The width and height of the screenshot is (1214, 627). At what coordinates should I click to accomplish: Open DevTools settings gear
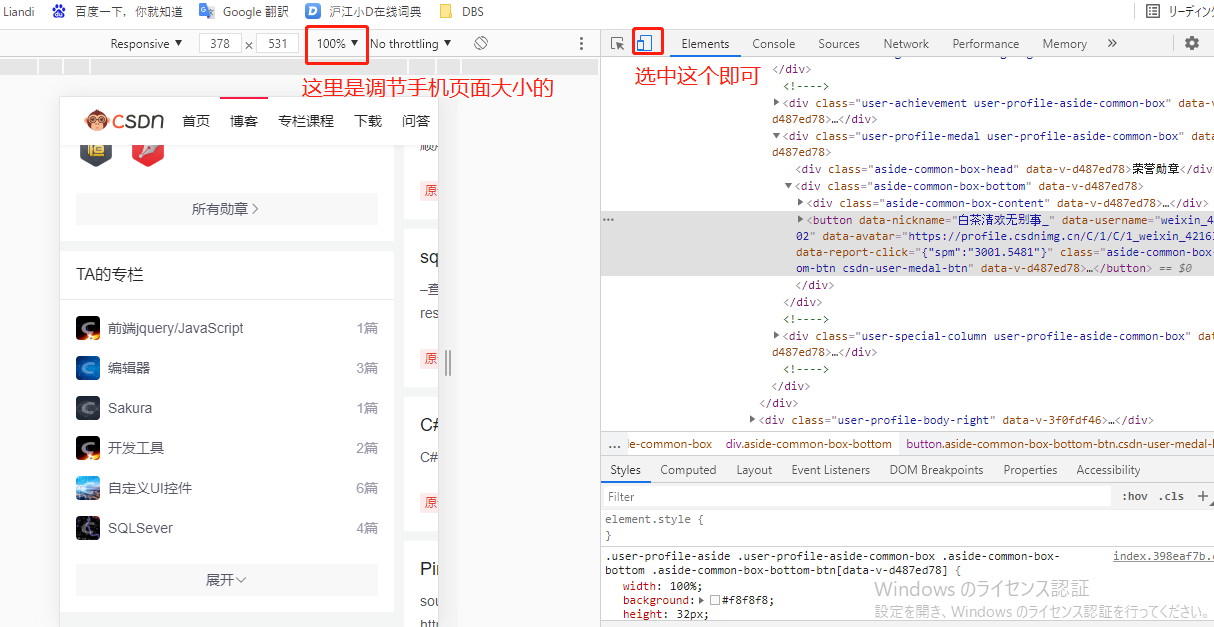1193,44
